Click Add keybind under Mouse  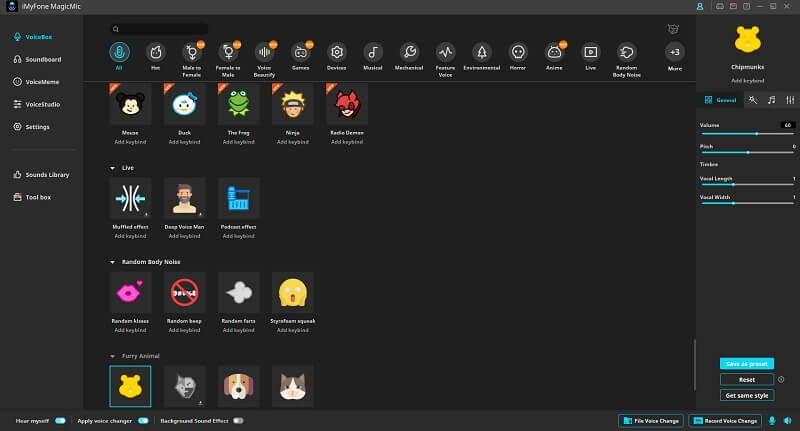tap(130, 142)
